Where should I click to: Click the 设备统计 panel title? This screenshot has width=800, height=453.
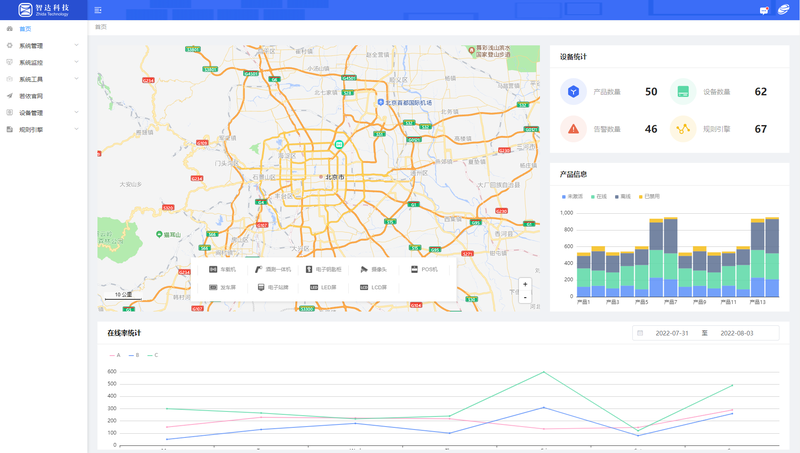tap(573, 57)
